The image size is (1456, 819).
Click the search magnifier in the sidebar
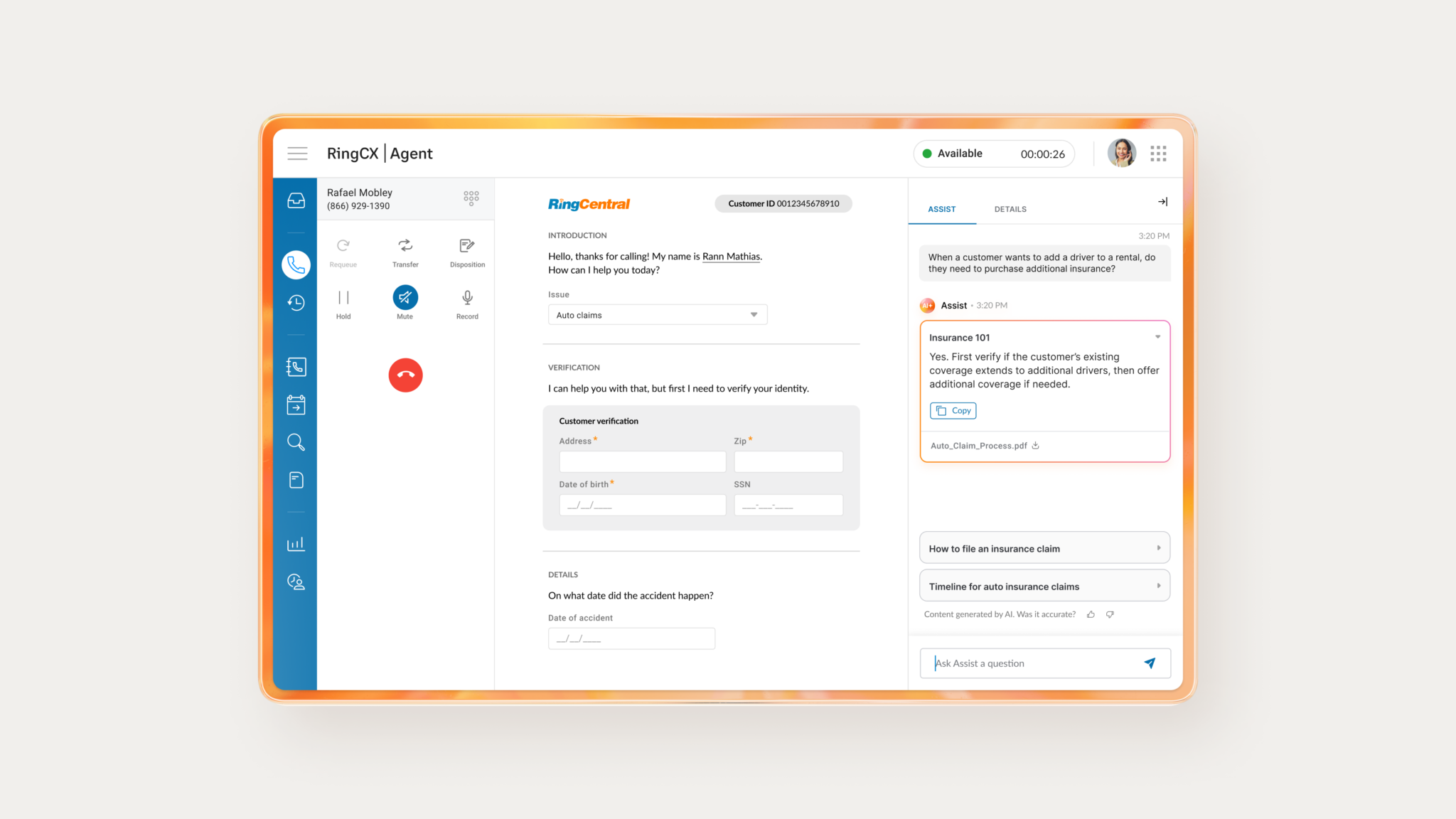pos(296,442)
